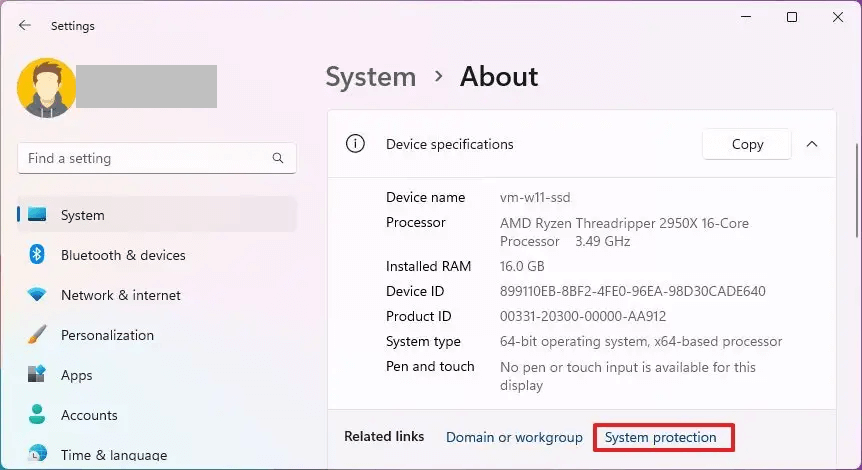Click the Find a setting search box
862x470 pixels.
145,158
